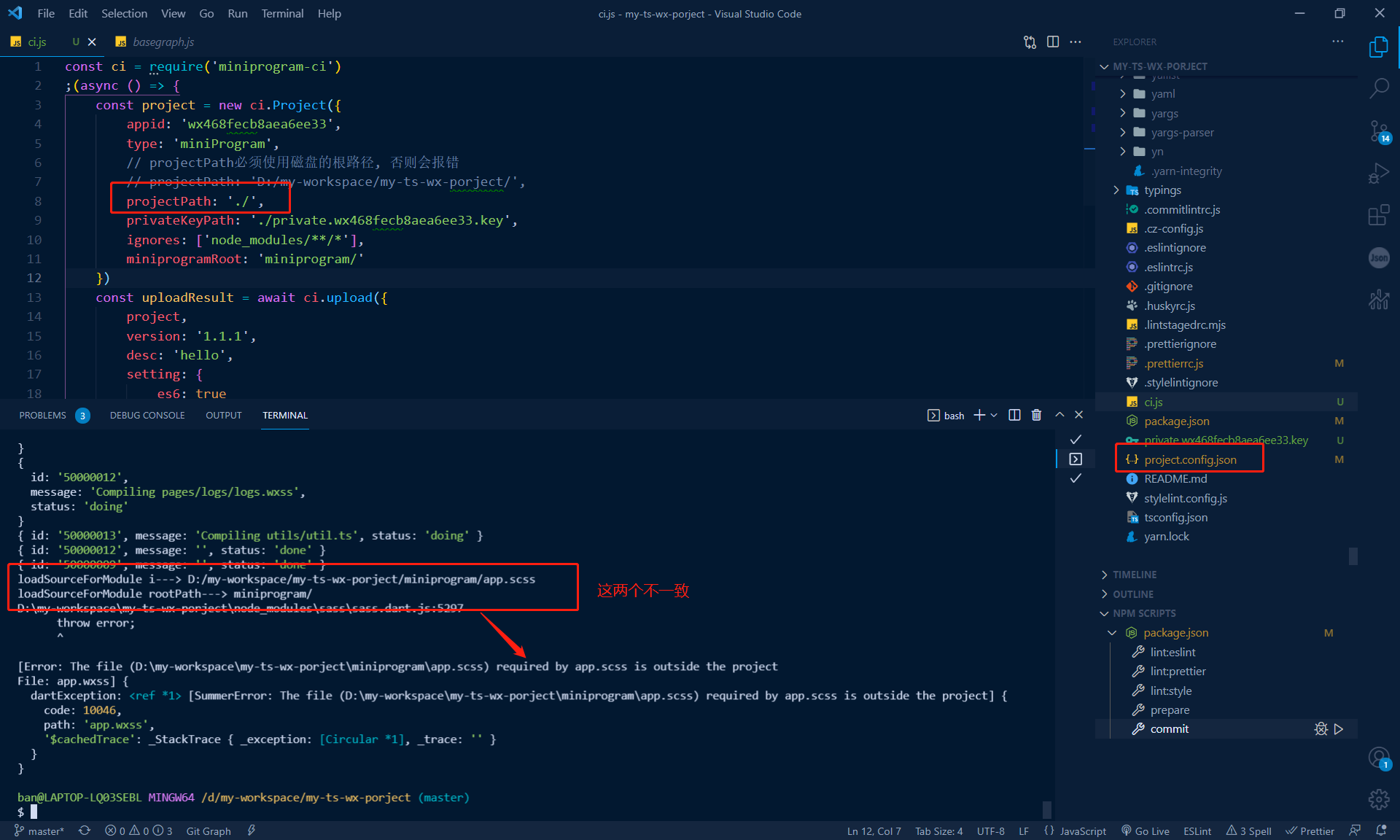Split the editor right
Screen dimensions: 1400x840
[1053, 42]
